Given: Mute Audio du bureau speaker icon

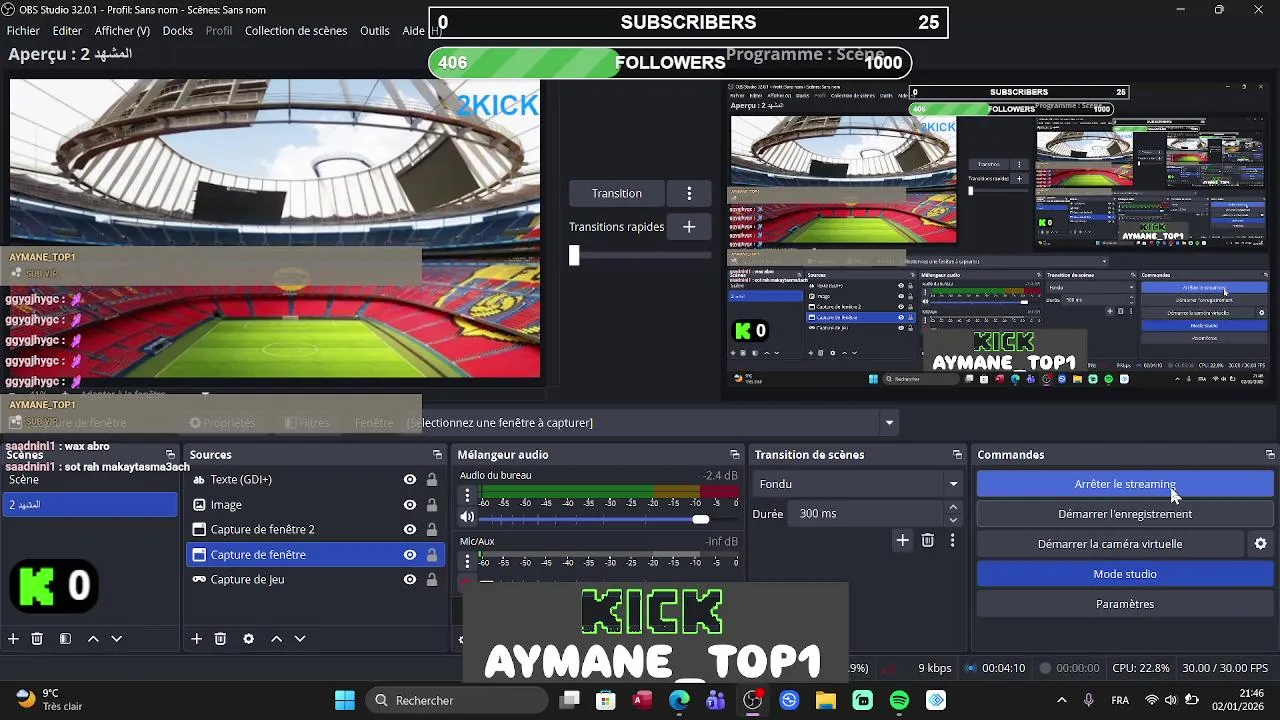Looking at the screenshot, I should pos(467,517).
